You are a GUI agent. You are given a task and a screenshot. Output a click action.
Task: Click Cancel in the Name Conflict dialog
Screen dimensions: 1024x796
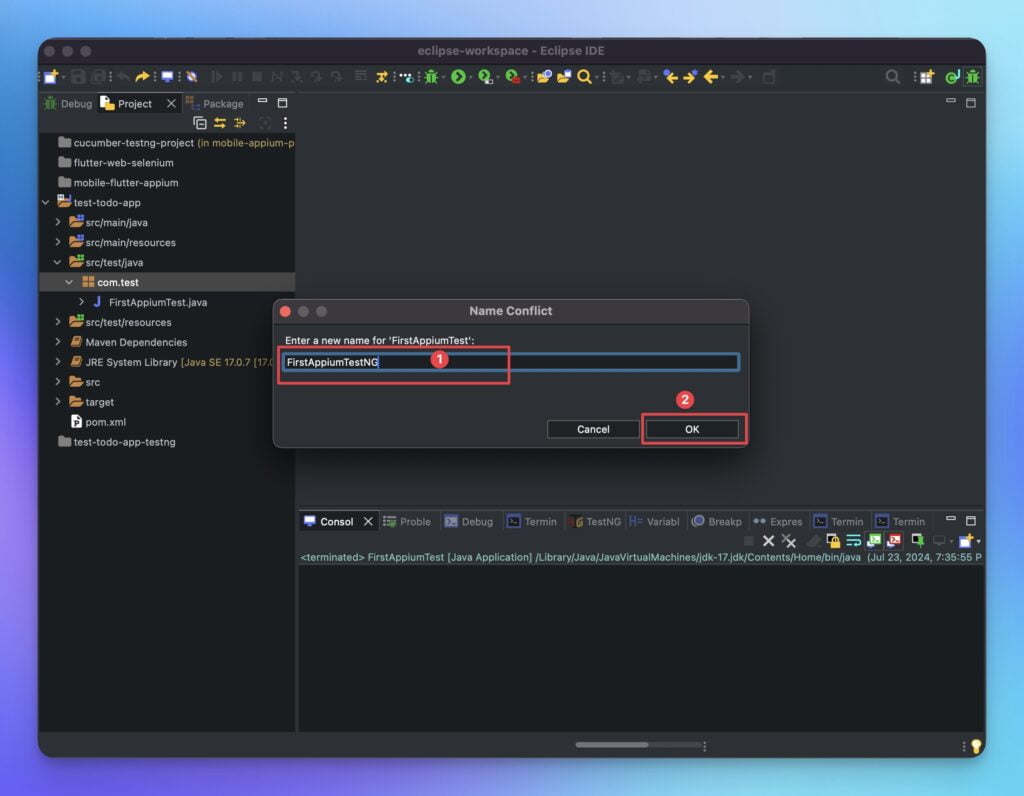(x=593, y=429)
